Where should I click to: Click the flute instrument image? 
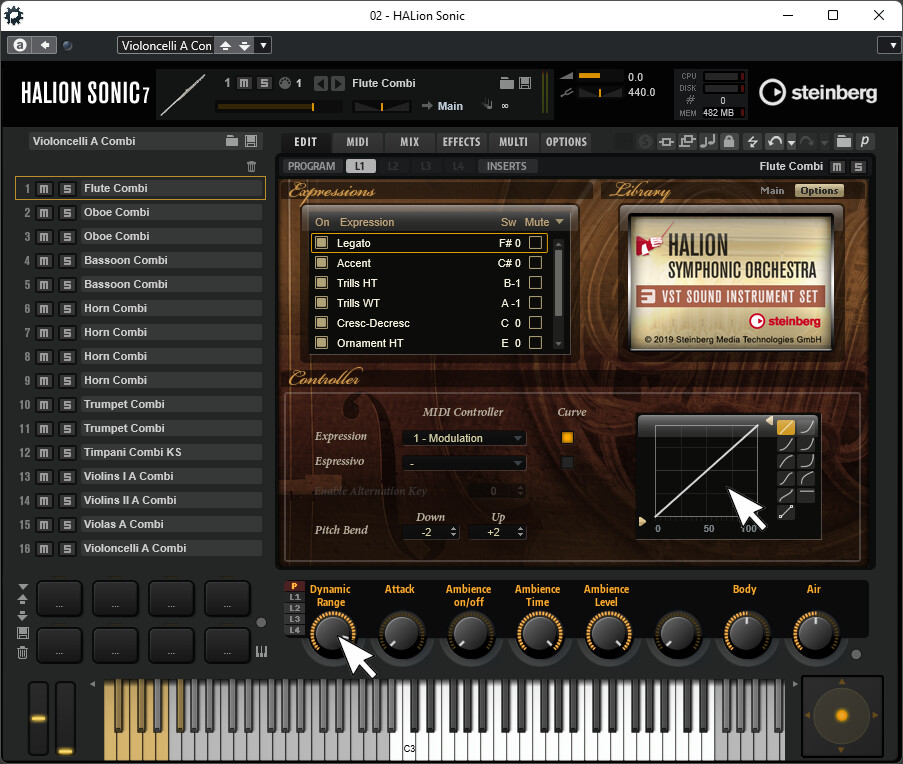pyautogui.click(x=184, y=94)
